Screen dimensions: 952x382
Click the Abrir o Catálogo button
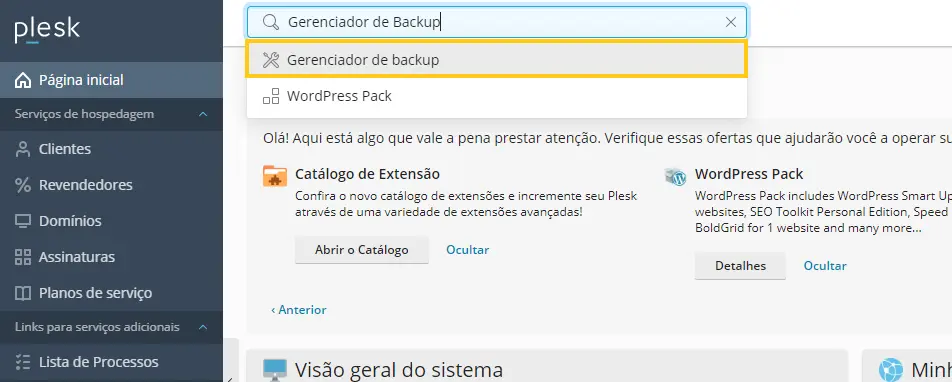point(362,250)
